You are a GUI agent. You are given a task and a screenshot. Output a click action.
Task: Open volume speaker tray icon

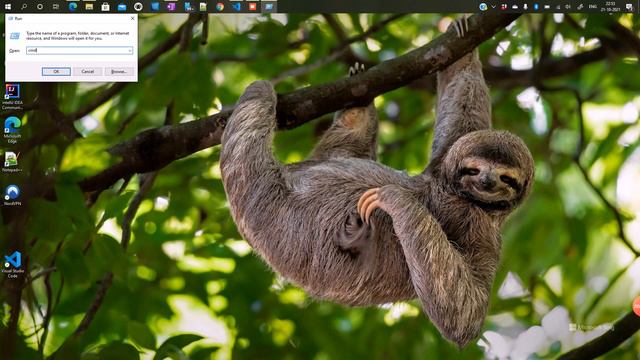tap(568, 7)
